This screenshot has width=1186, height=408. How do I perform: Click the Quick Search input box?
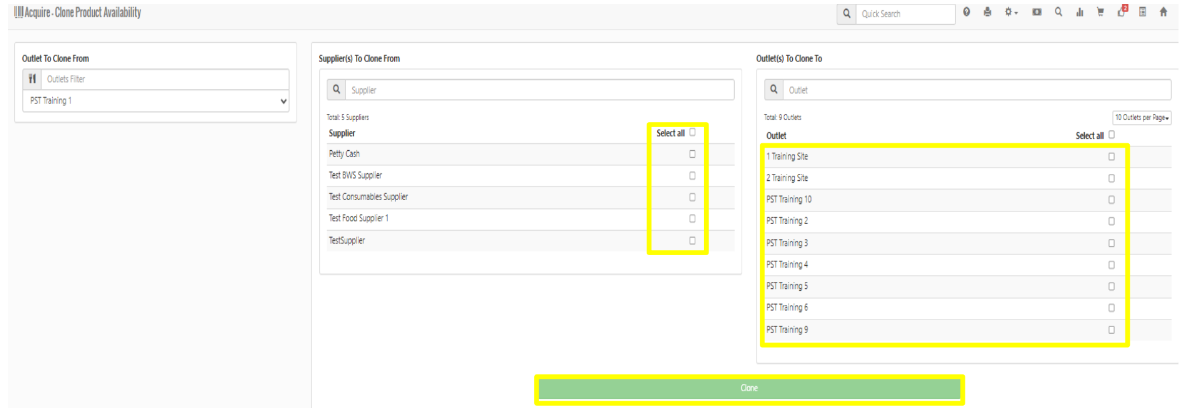[x=905, y=14]
